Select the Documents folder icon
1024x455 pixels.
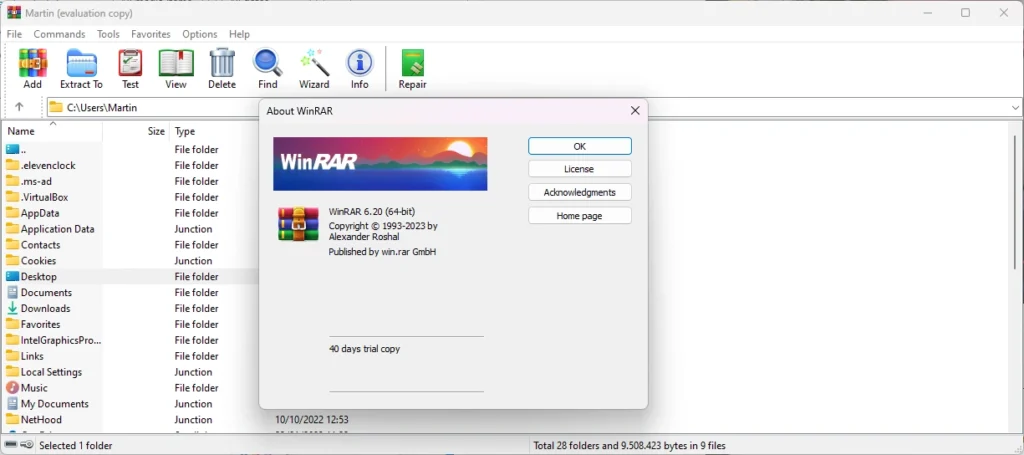coord(12,292)
